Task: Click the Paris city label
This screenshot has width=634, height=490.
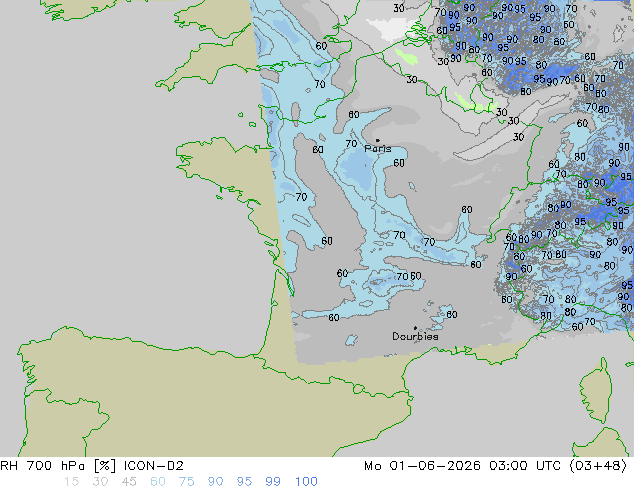Action: coord(378,149)
